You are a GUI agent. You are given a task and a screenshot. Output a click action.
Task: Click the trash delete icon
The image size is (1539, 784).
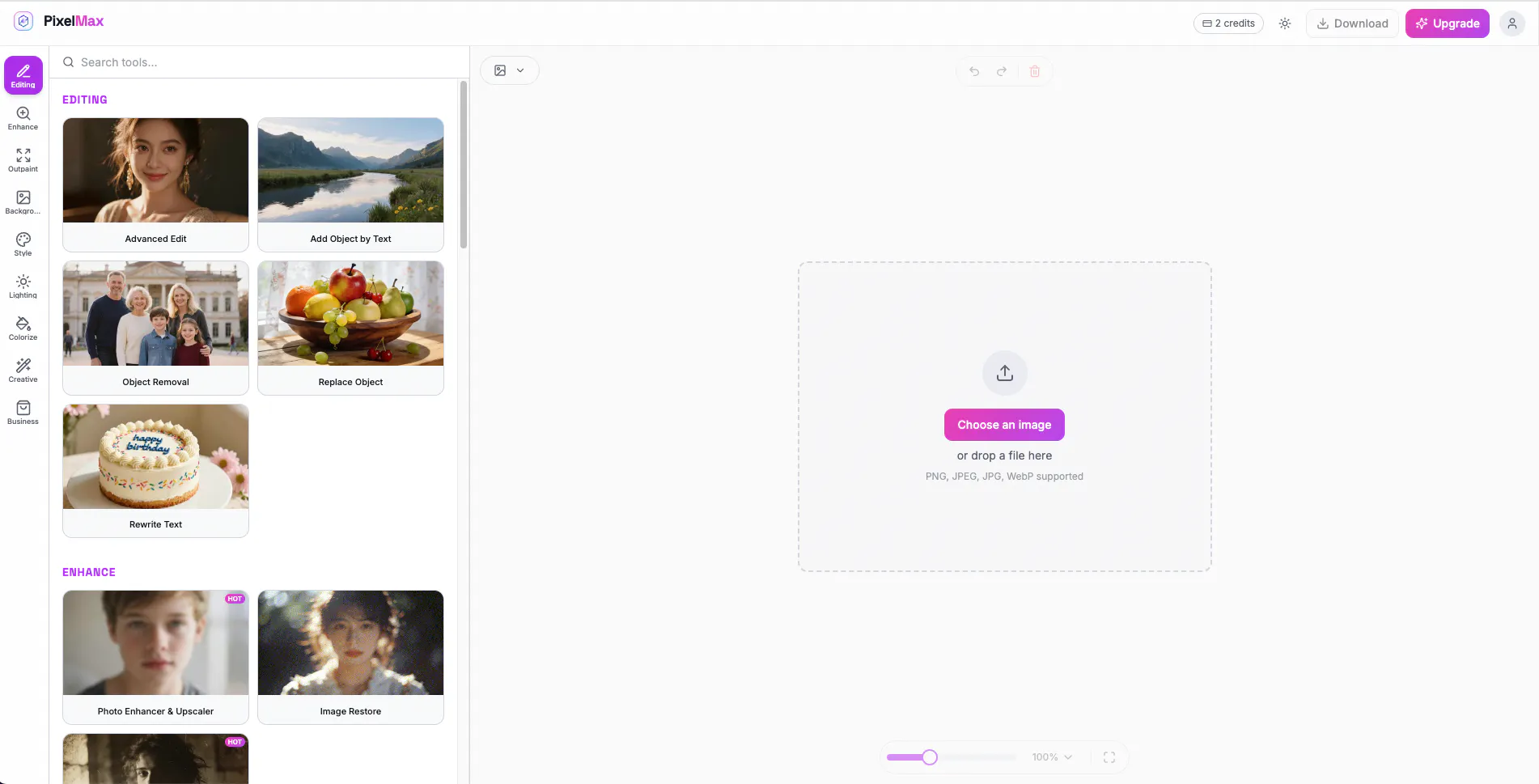click(x=1035, y=71)
